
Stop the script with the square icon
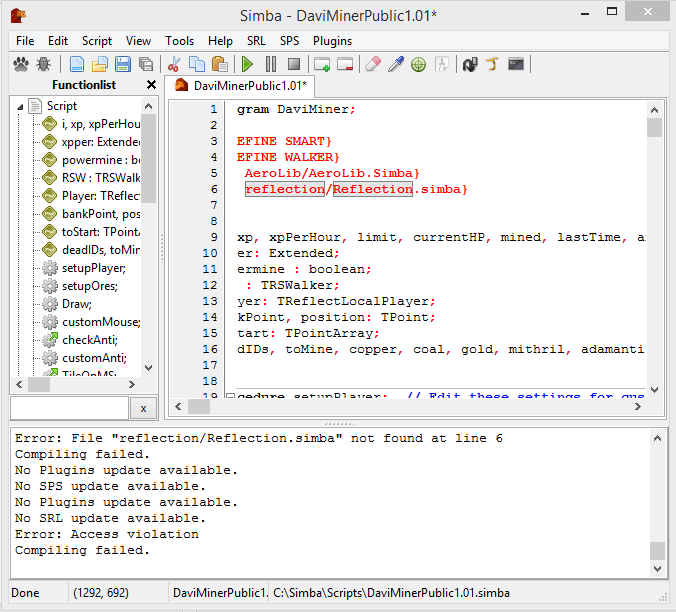click(294, 65)
